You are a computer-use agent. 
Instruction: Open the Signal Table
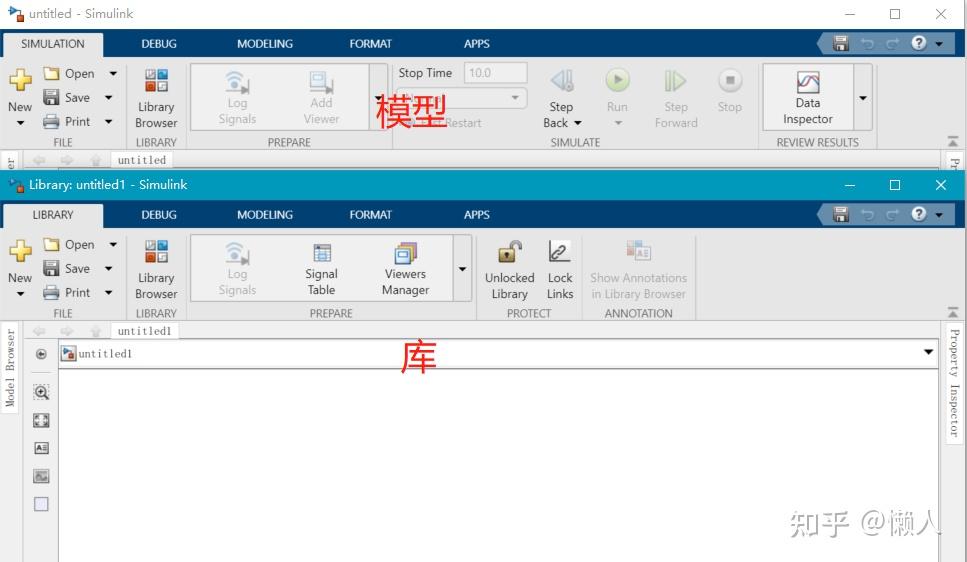(321, 269)
